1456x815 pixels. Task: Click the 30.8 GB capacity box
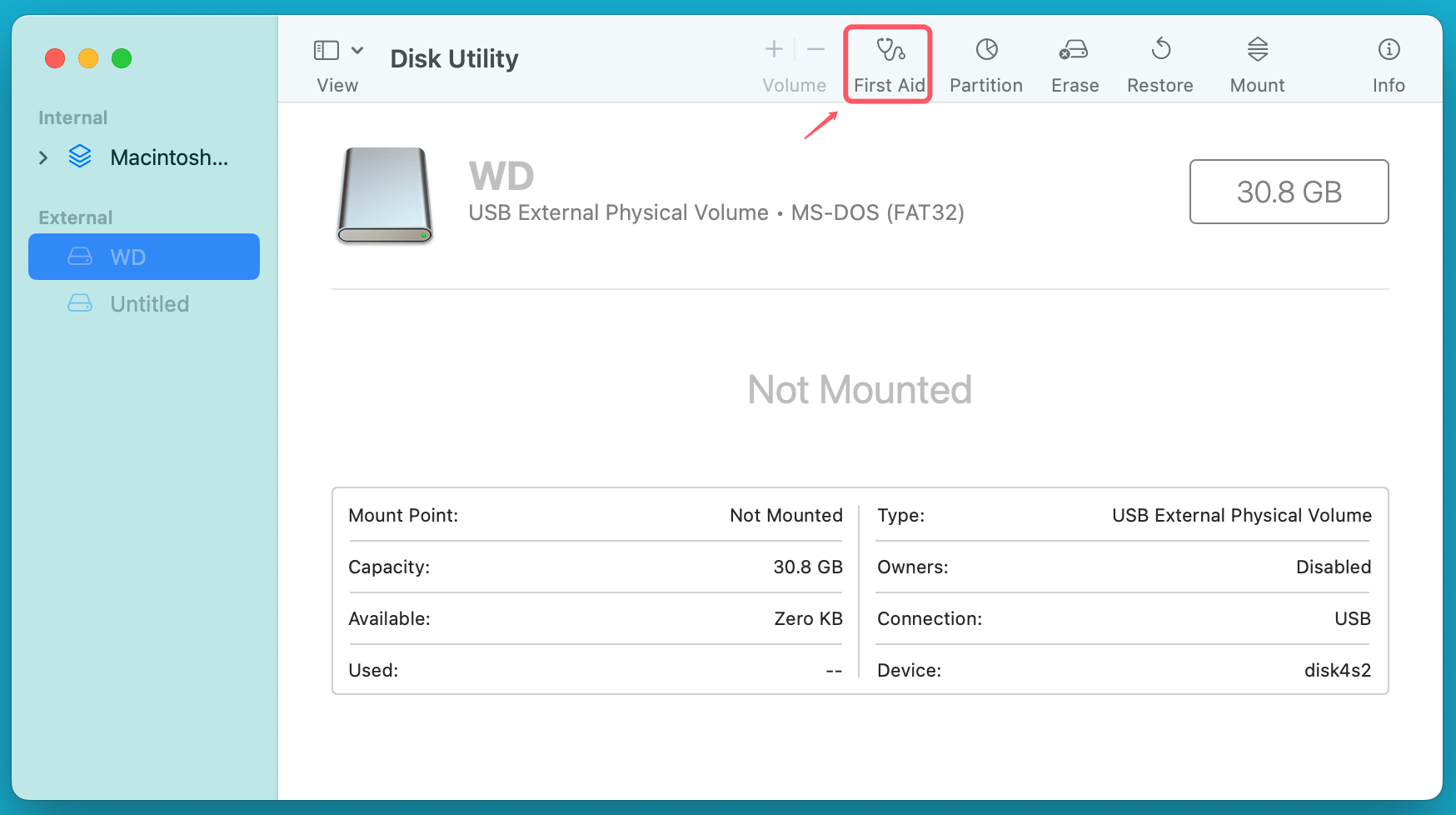(x=1289, y=192)
